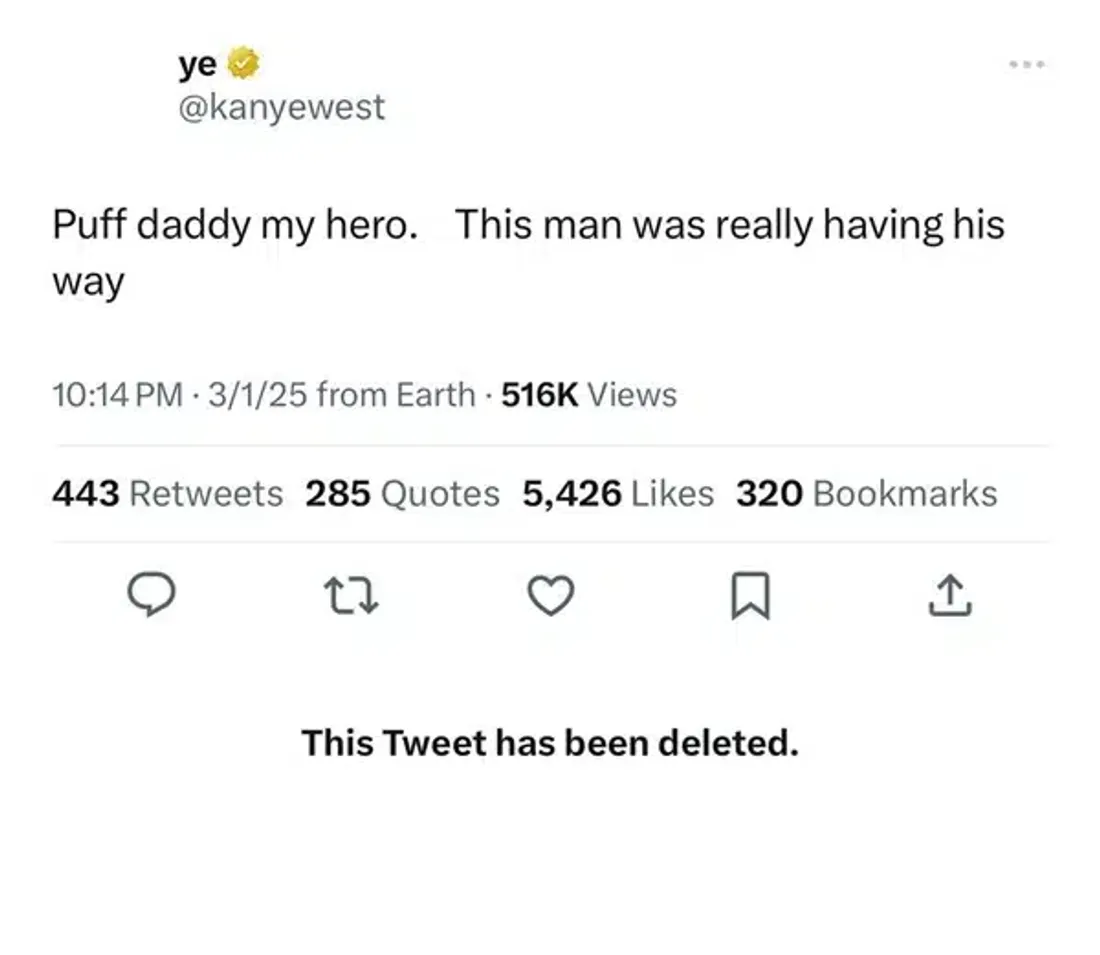Like the tweet with the heart icon
The height and width of the screenshot is (955, 1100).
tap(551, 597)
